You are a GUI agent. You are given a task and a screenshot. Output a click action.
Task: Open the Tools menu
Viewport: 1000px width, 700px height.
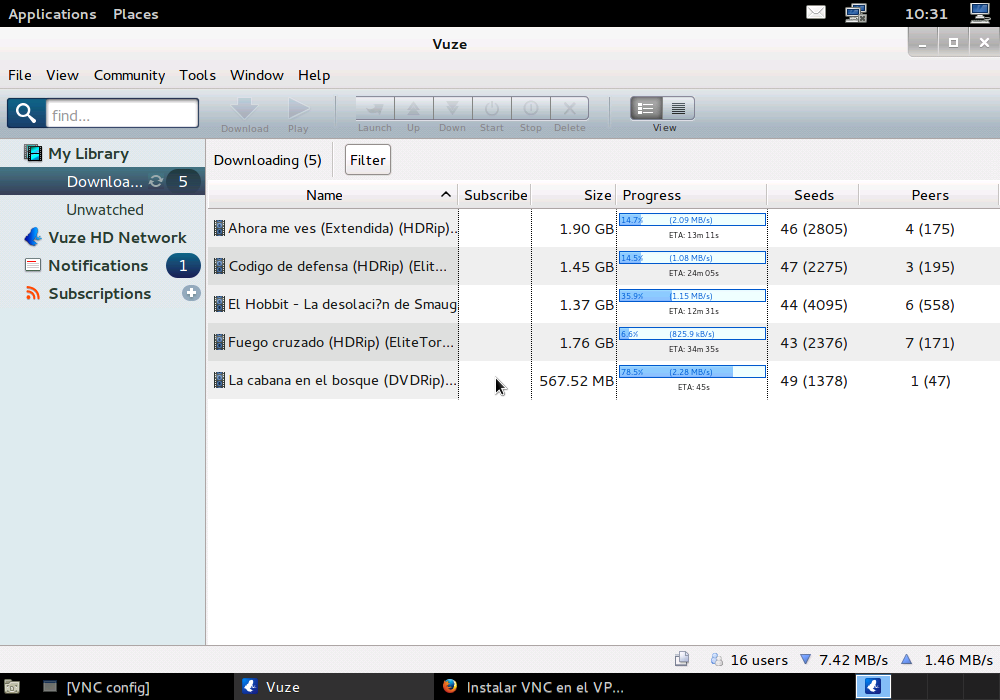pos(198,75)
